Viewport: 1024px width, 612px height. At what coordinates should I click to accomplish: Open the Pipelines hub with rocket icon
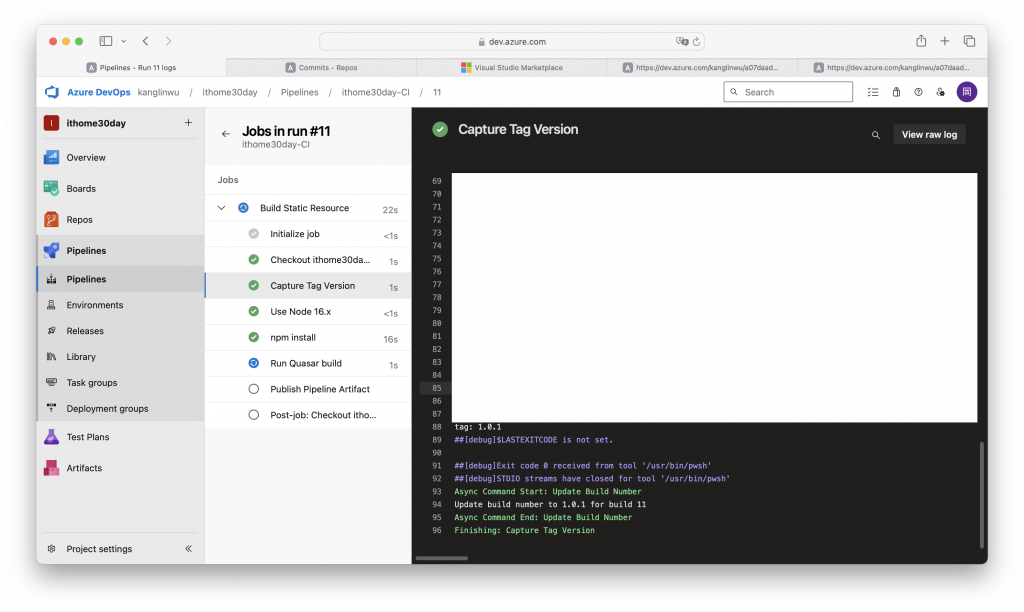point(121,251)
